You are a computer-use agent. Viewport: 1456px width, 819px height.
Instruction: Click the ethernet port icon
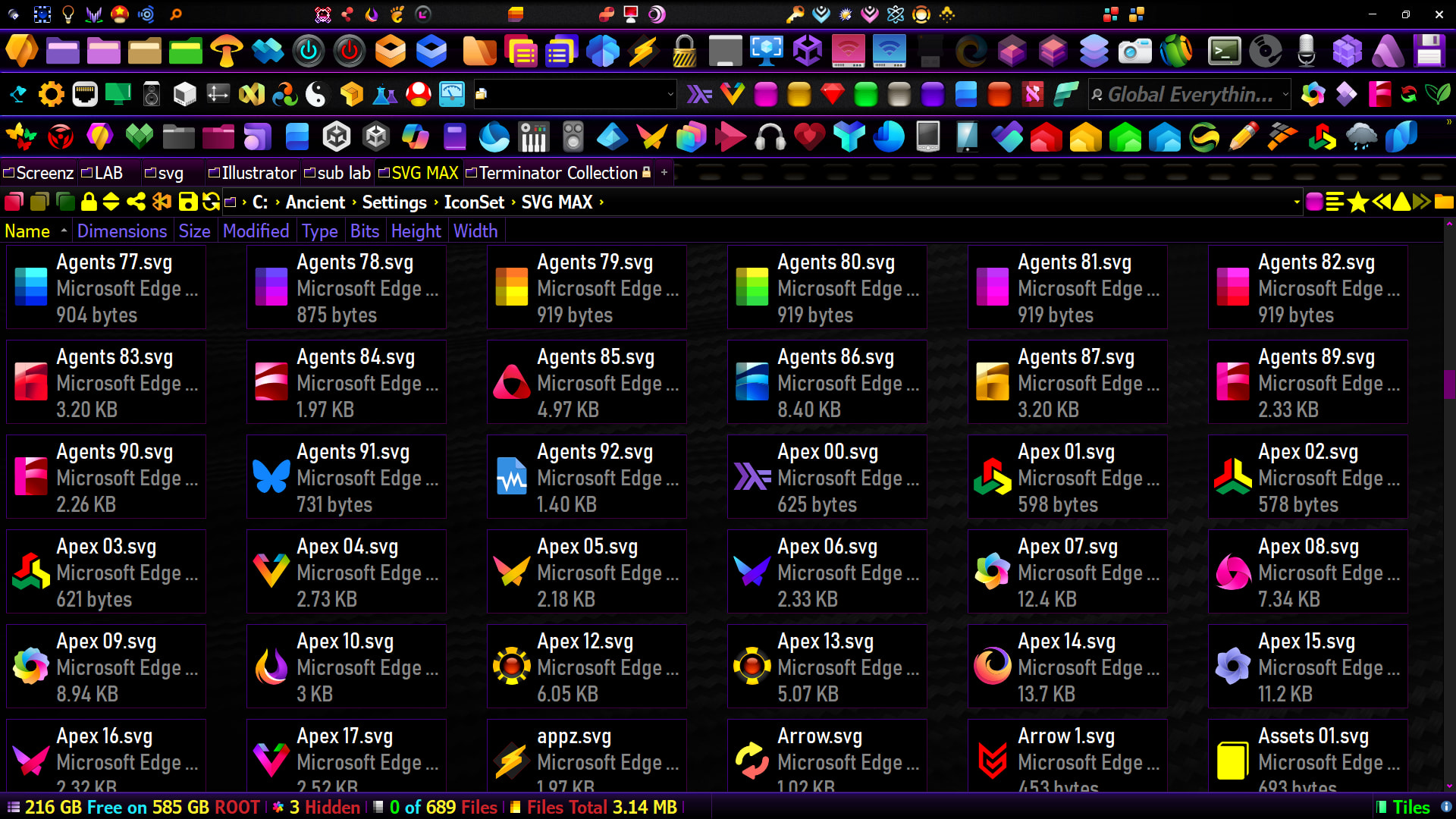pos(85,95)
